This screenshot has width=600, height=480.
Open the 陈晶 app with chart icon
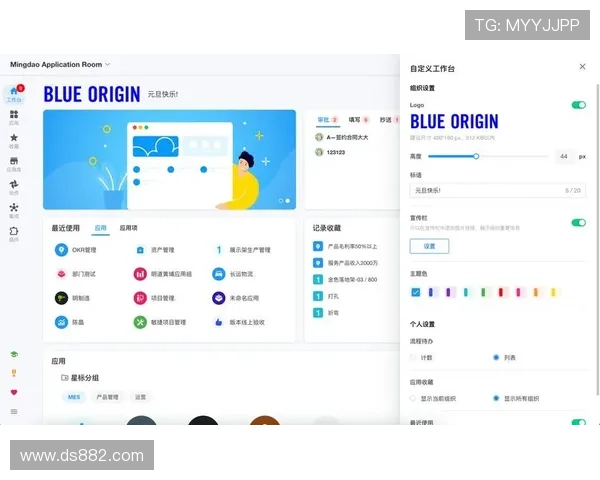[70, 322]
